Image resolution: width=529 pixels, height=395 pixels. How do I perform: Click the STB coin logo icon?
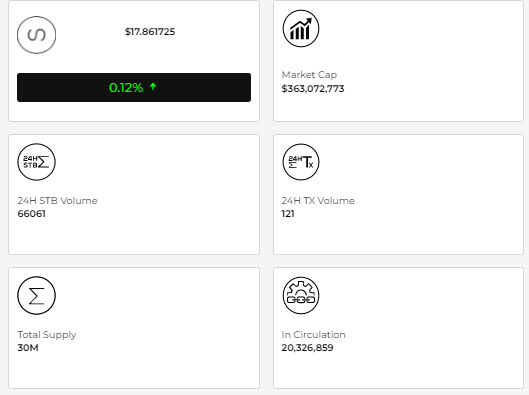tap(36, 35)
